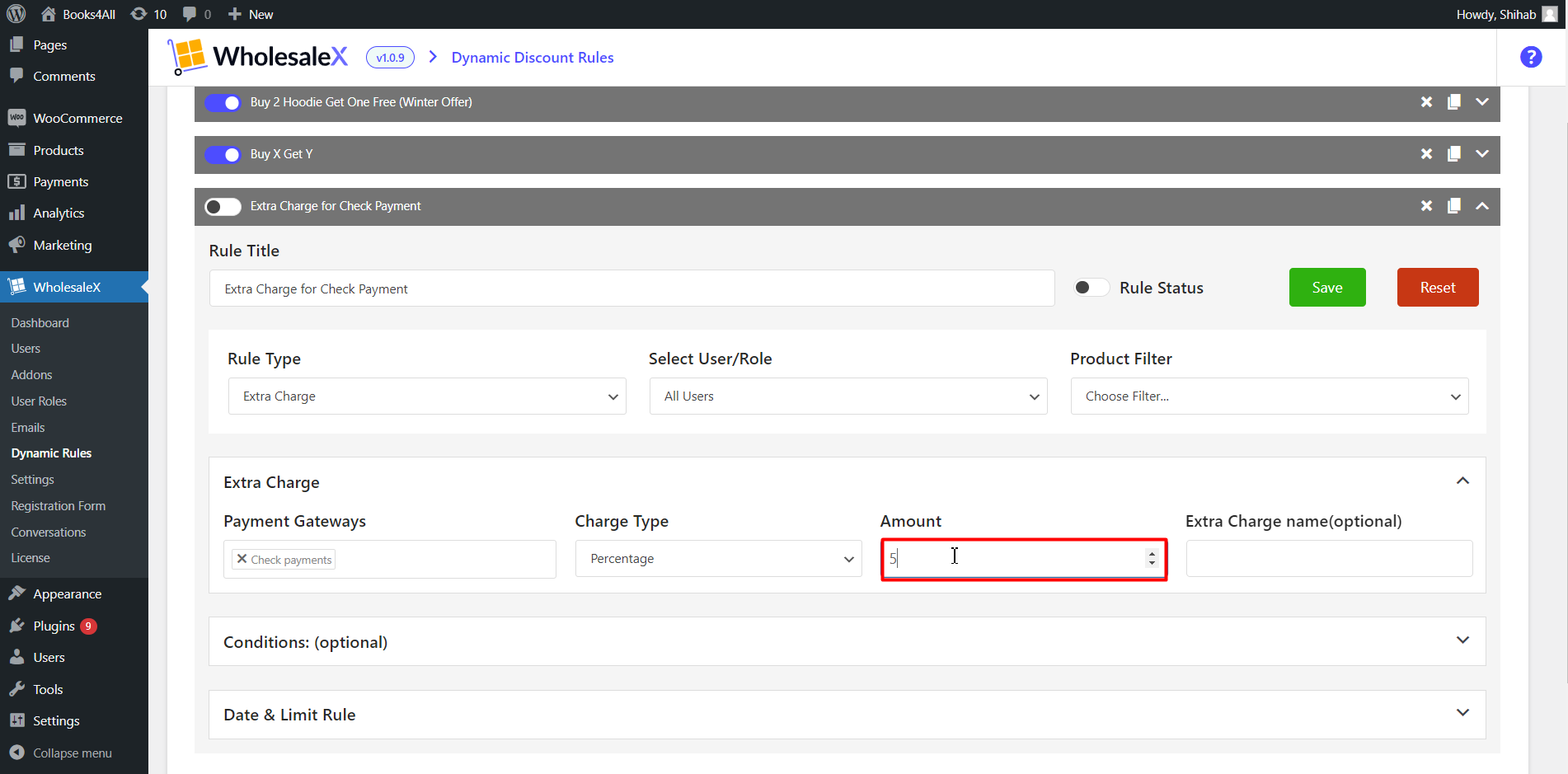Click the Rule Title input field
Image resolution: width=1568 pixels, height=774 pixels.
click(631, 288)
